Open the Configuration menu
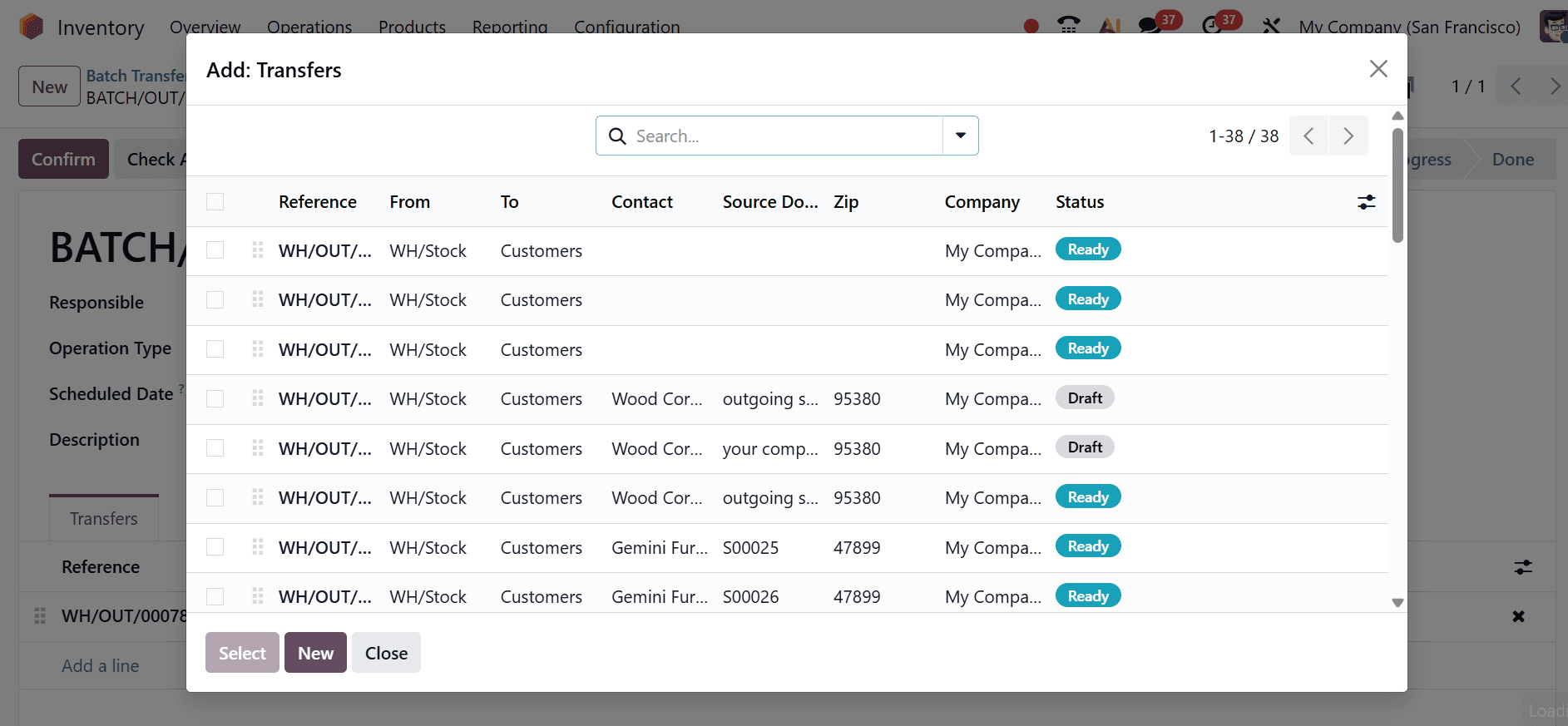 pyautogui.click(x=627, y=27)
